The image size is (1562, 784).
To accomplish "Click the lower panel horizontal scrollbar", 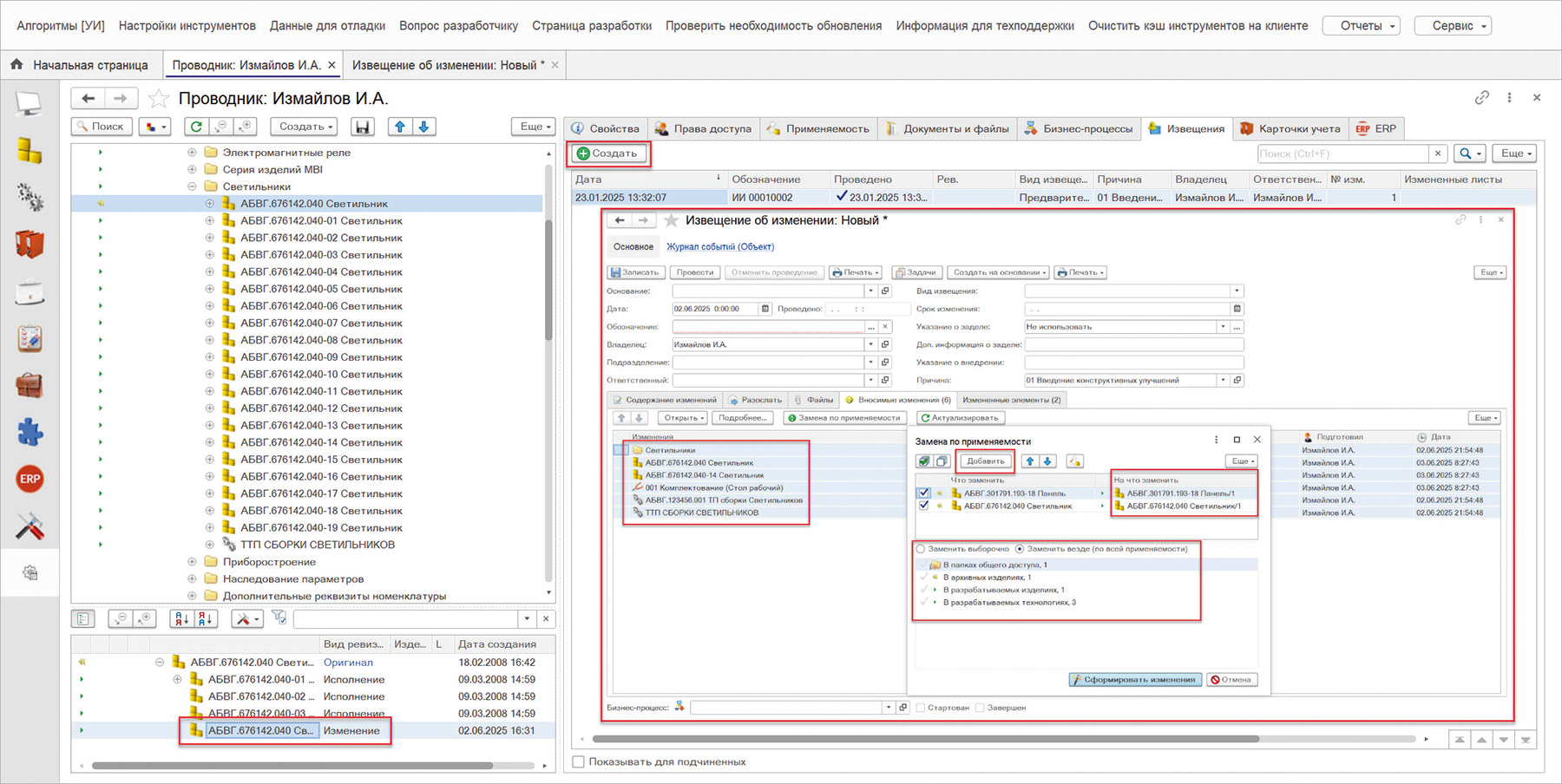I will tap(292, 766).
